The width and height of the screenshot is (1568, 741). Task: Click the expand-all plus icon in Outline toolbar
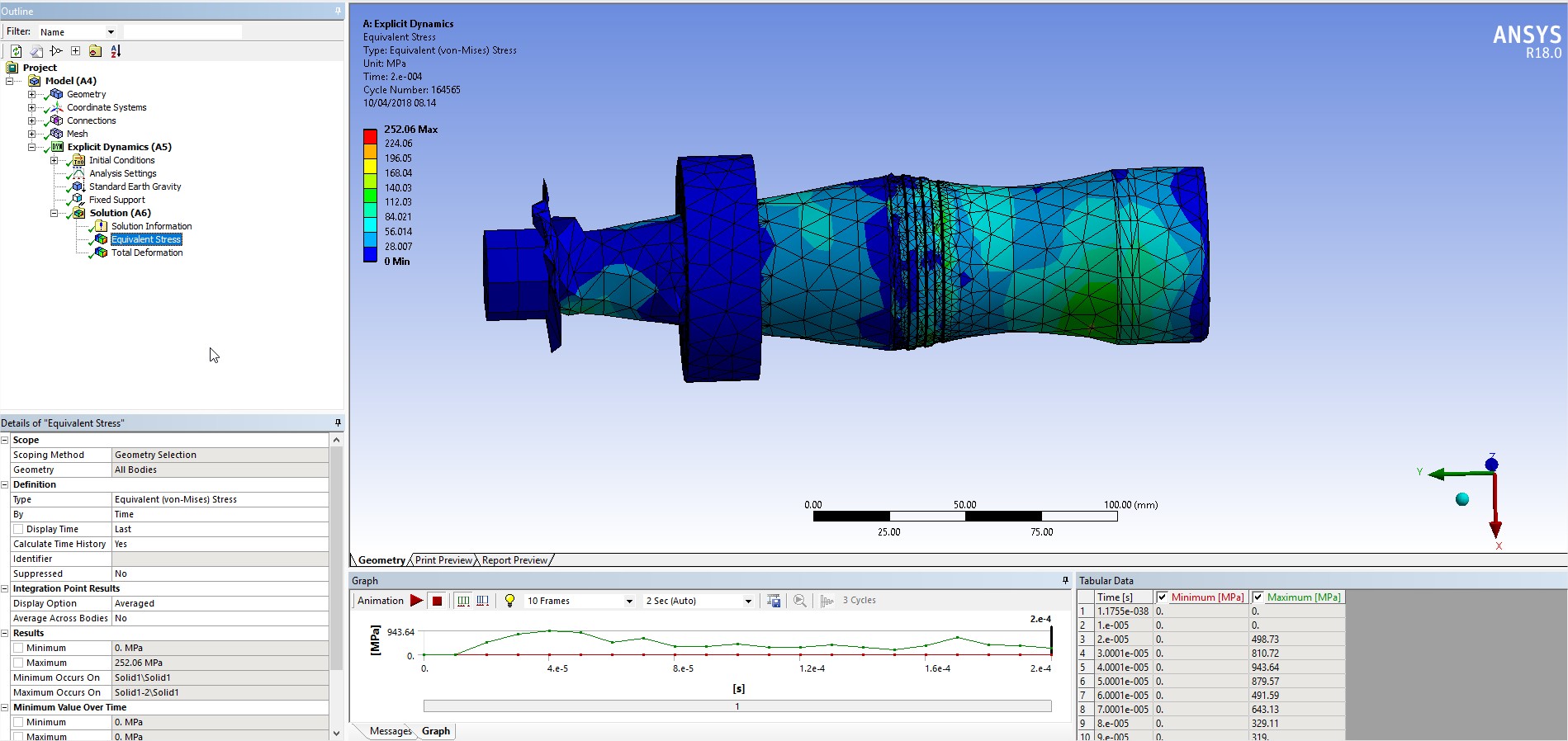(x=76, y=51)
